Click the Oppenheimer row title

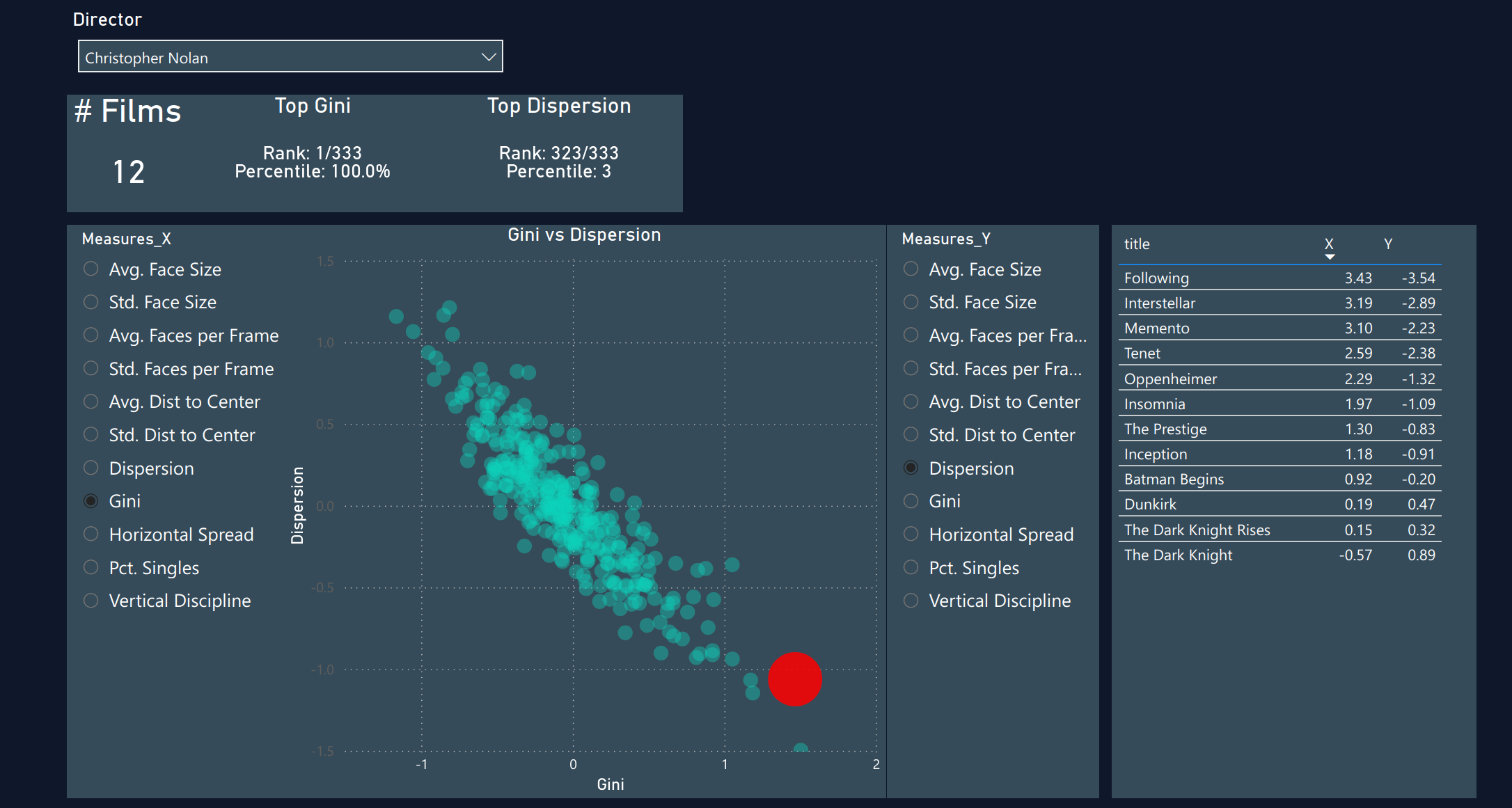click(x=1170, y=379)
